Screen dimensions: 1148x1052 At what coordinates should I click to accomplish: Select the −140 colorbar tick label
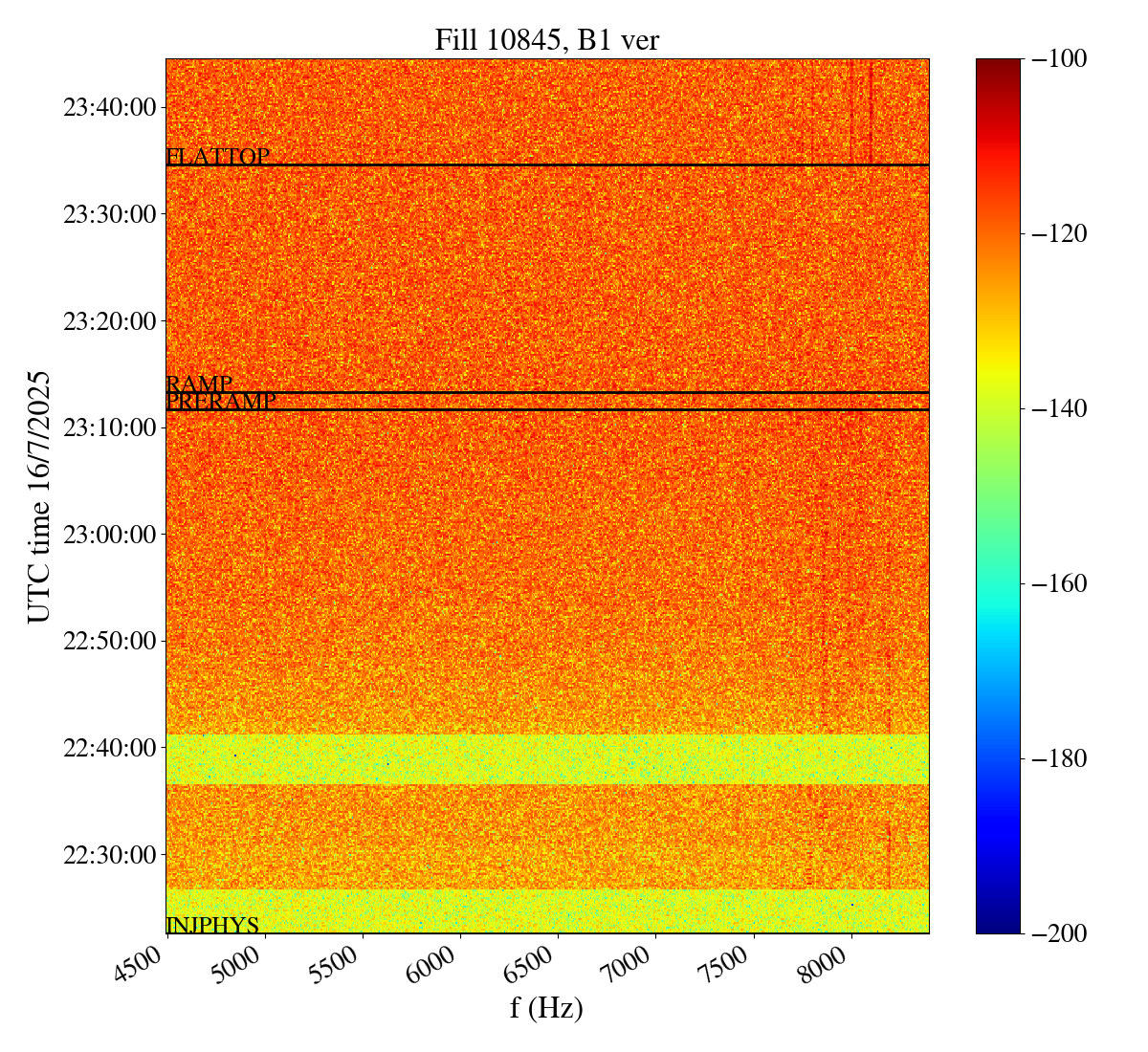pyautogui.click(x=1060, y=408)
